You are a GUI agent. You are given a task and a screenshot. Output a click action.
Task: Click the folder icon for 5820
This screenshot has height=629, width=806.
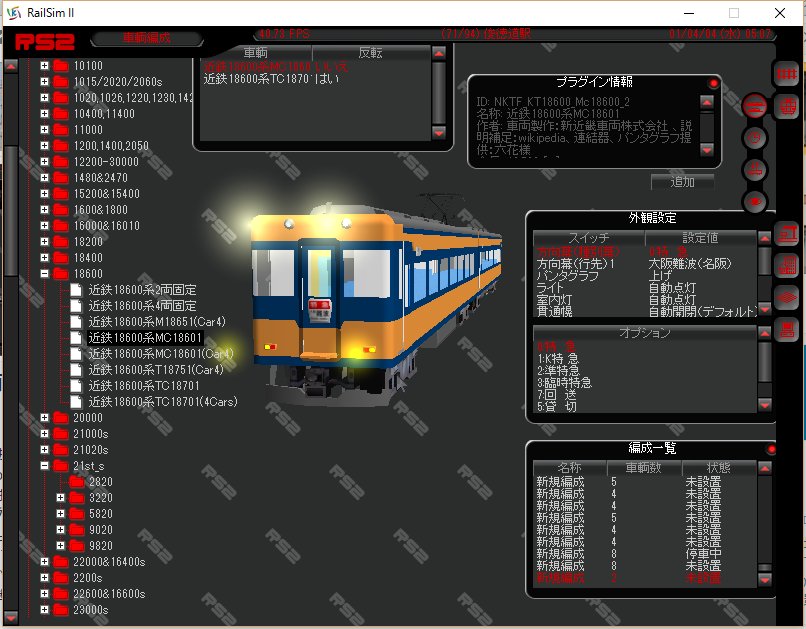point(77,514)
